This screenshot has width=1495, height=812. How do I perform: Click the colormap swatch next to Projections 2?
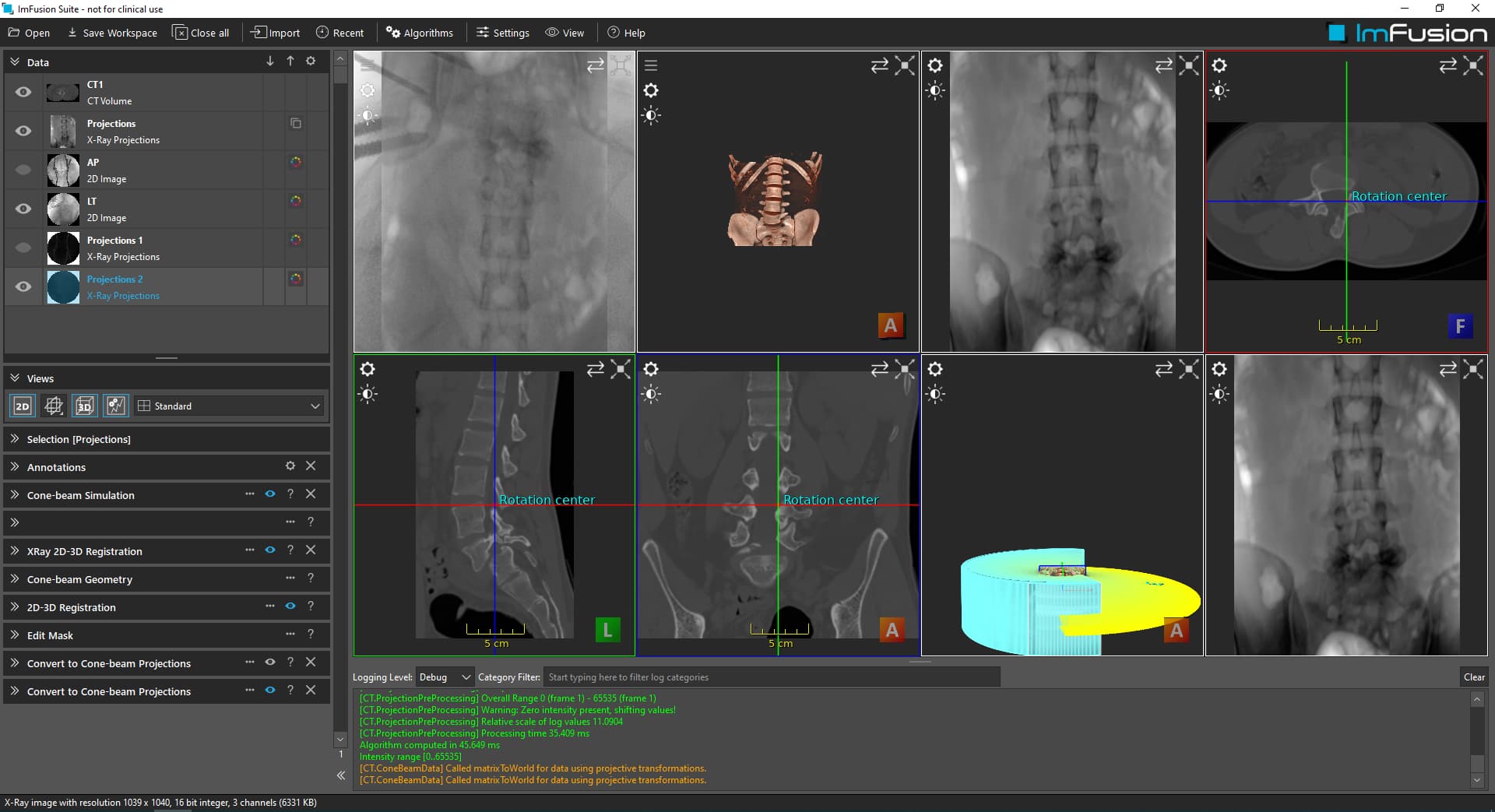click(x=295, y=278)
